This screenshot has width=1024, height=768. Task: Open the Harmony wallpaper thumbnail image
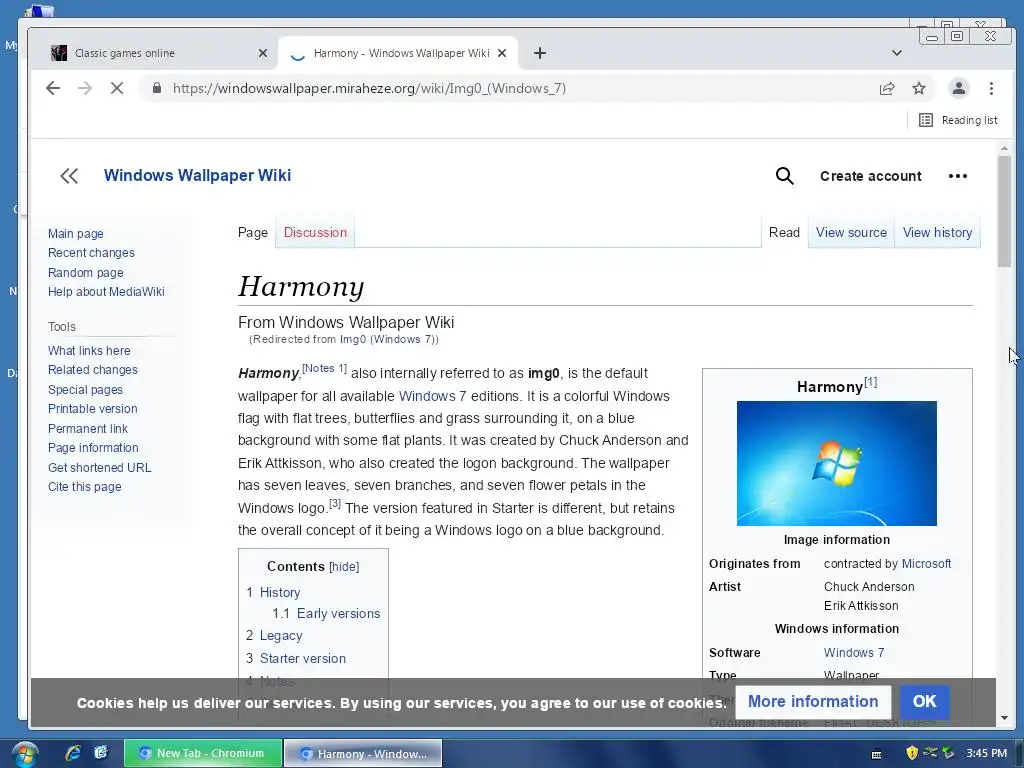tap(837, 463)
